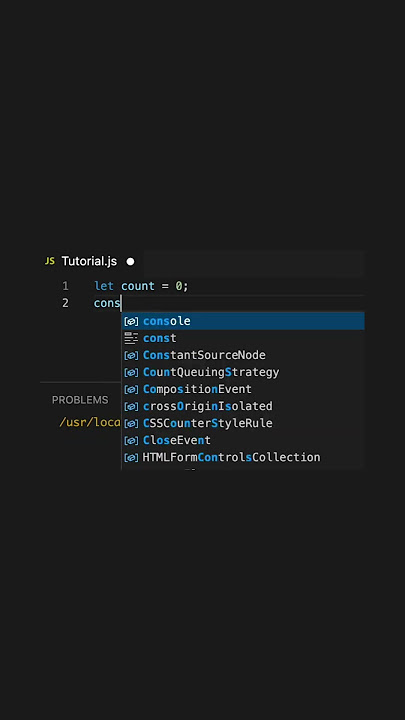405x720 pixels.
Task: Click the icon next to CloseEvent
Action: 131,440
